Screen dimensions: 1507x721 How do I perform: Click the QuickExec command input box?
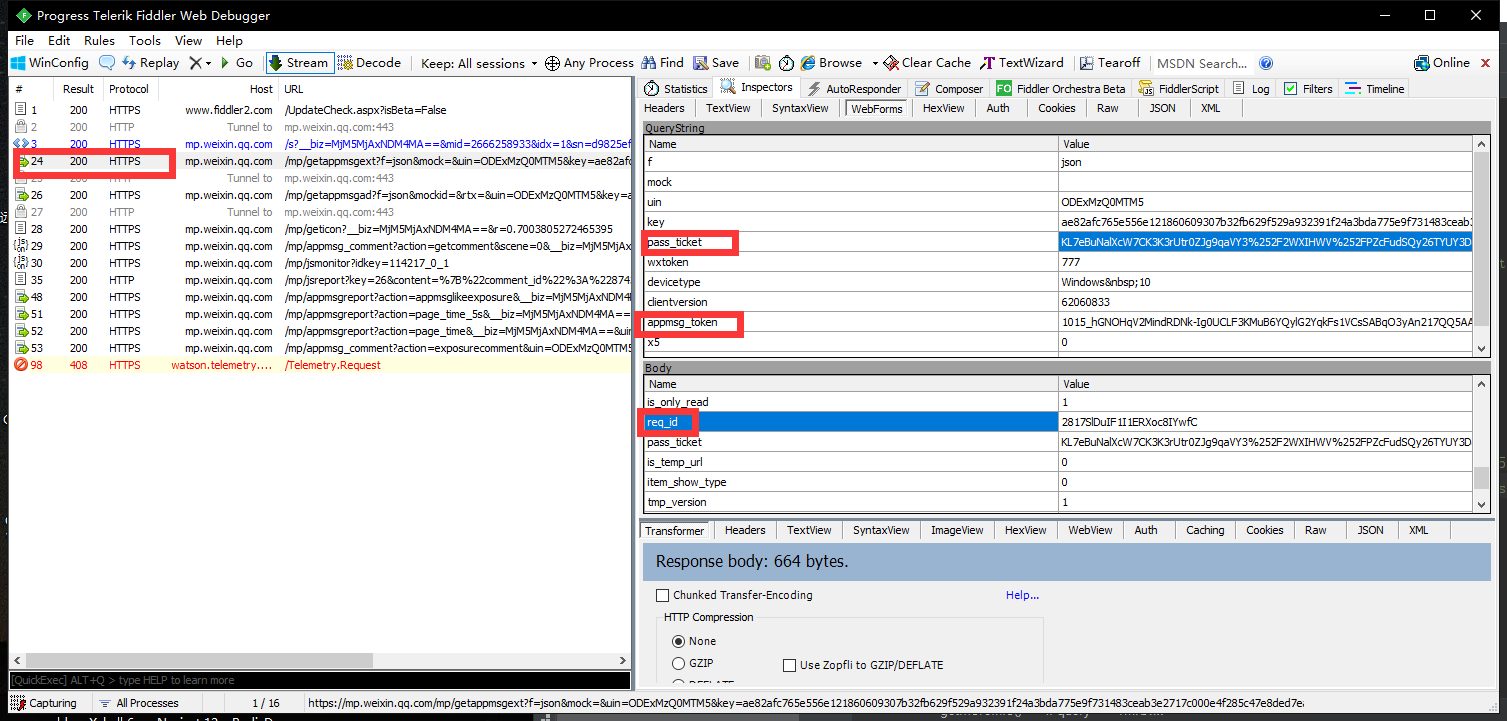pos(320,680)
